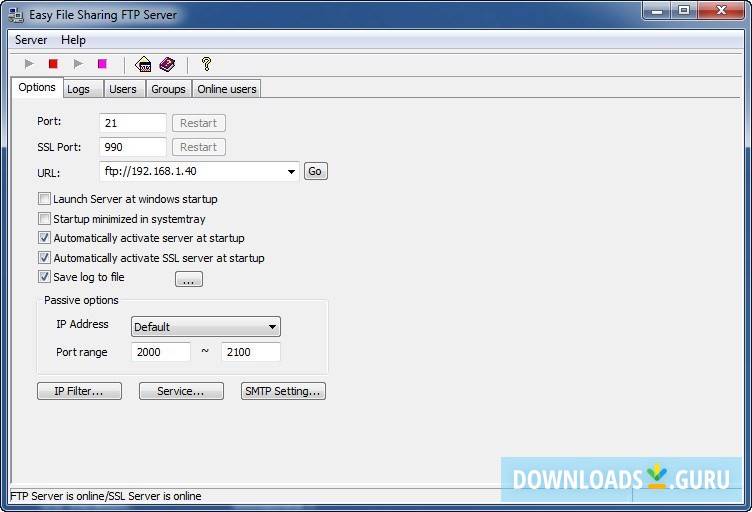
Task: Expand the URL dropdown list
Action: [x=291, y=172]
